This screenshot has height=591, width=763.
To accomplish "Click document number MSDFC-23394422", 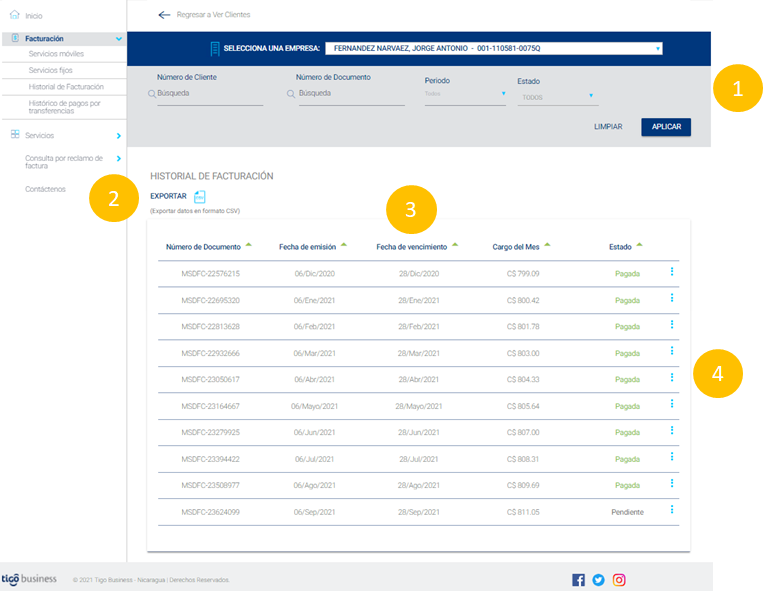I will 210,459.
